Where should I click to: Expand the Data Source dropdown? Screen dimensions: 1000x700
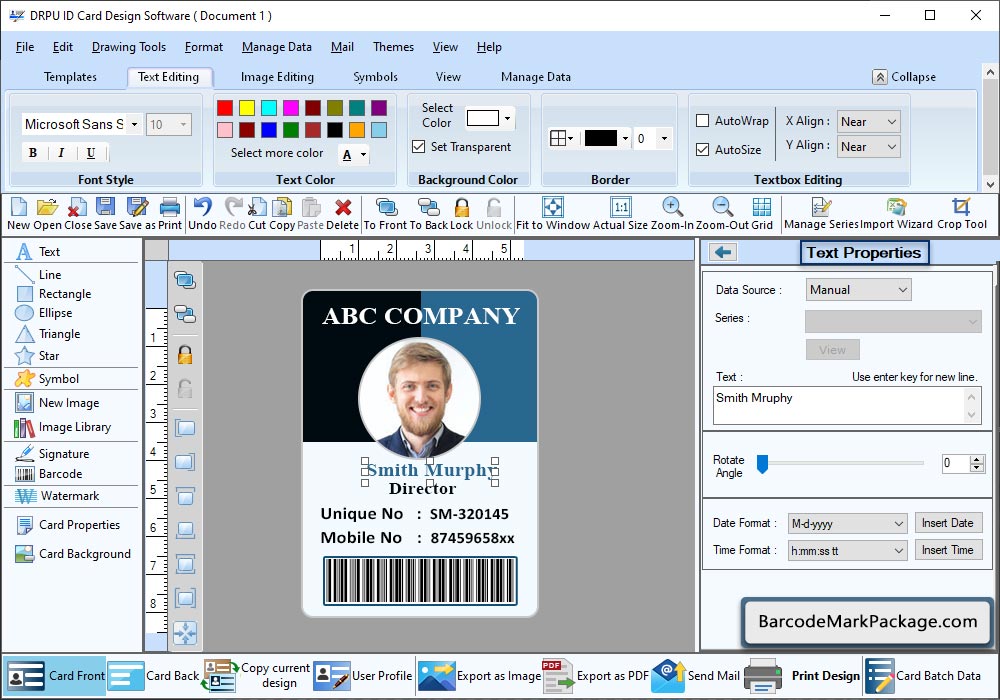click(x=858, y=289)
